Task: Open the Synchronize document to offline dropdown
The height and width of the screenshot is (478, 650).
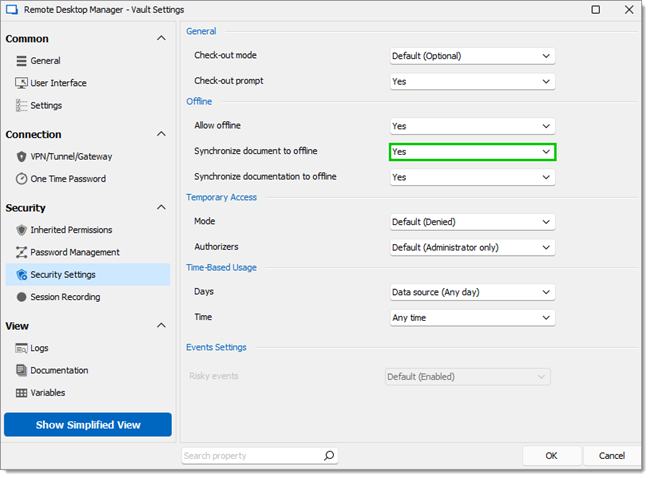Action: (472, 152)
